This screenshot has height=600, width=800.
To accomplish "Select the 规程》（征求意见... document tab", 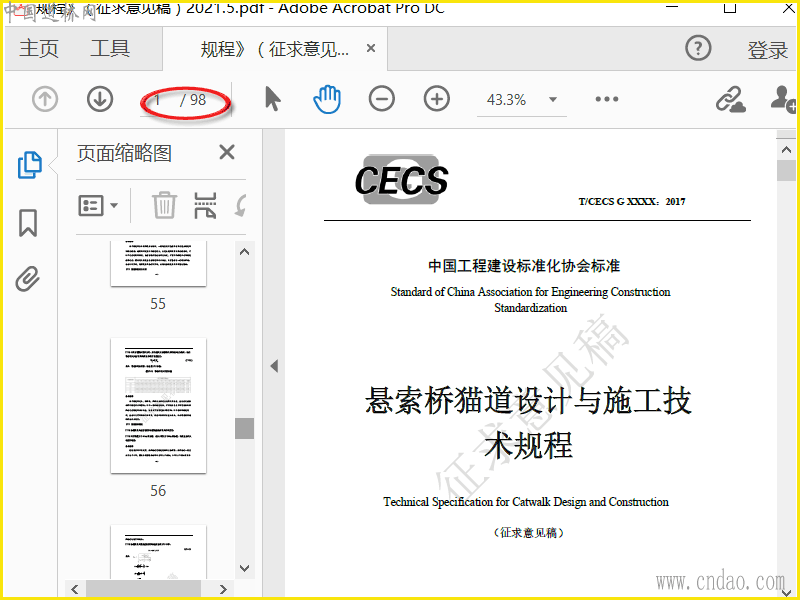I will click(x=274, y=49).
